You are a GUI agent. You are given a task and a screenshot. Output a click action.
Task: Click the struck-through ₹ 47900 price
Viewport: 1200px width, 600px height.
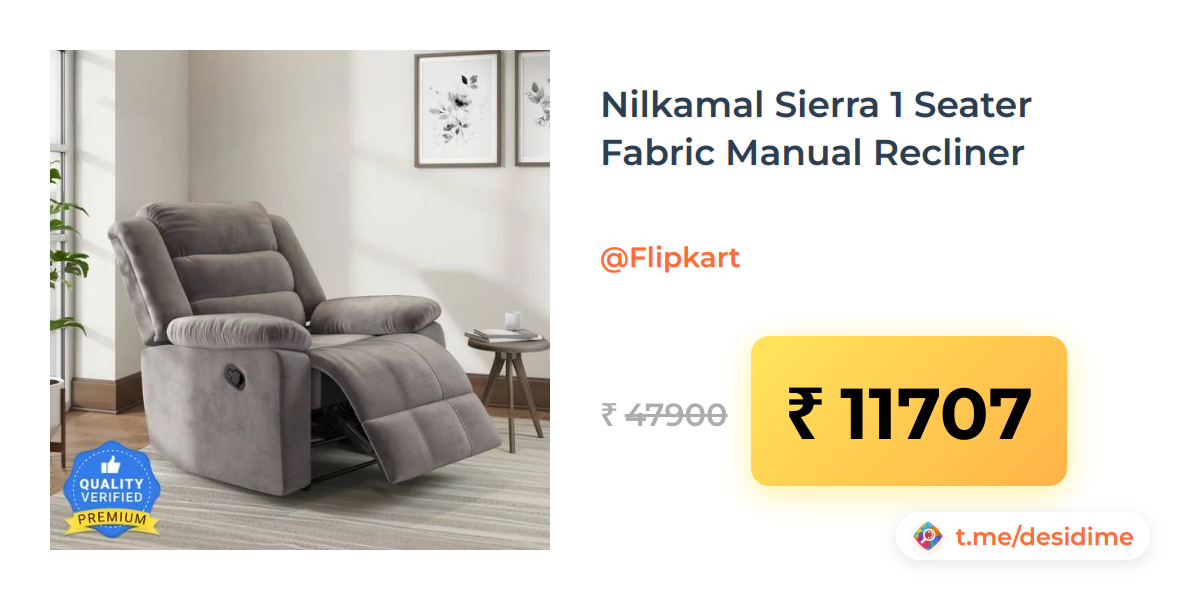coord(664,414)
